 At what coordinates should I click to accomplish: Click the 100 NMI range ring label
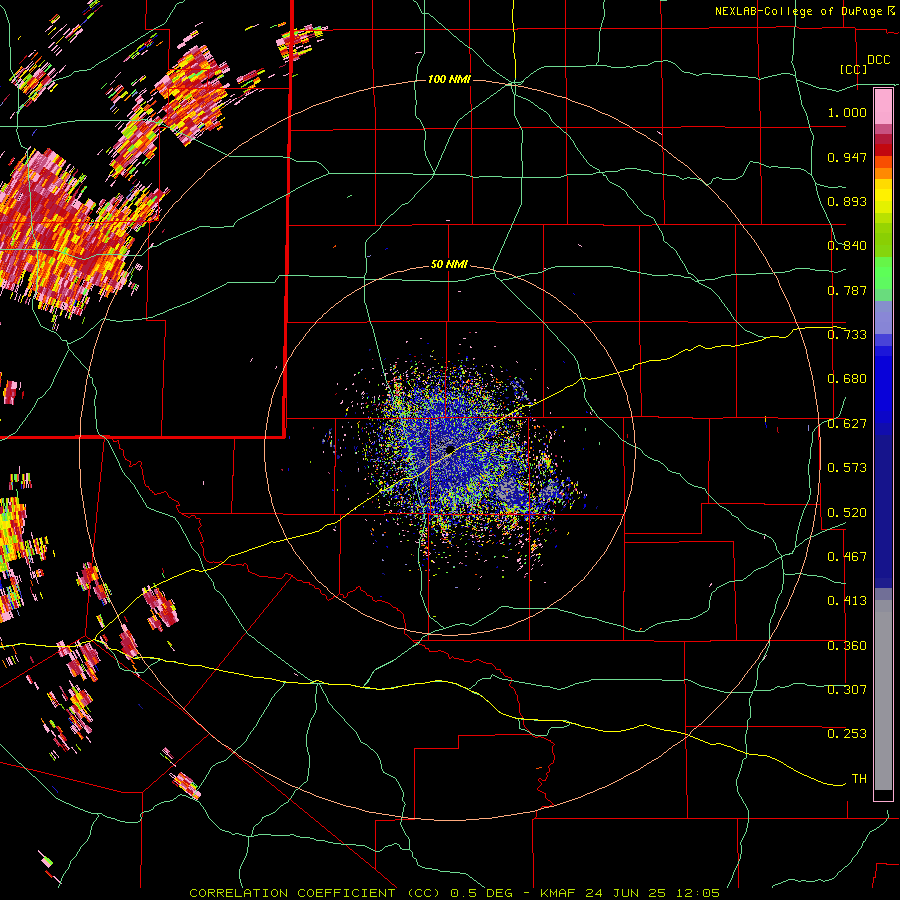click(449, 79)
